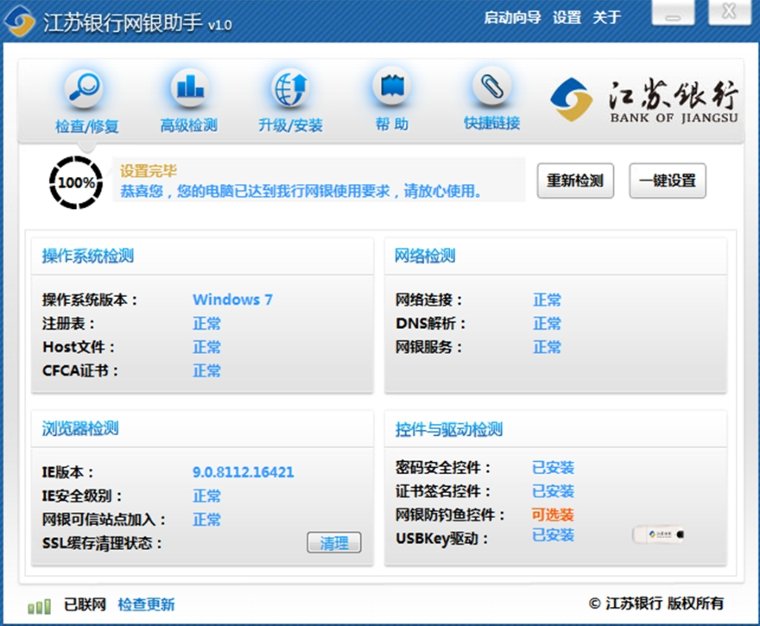
Task: Select the 快捷链接 tab label
Action: 491,123
